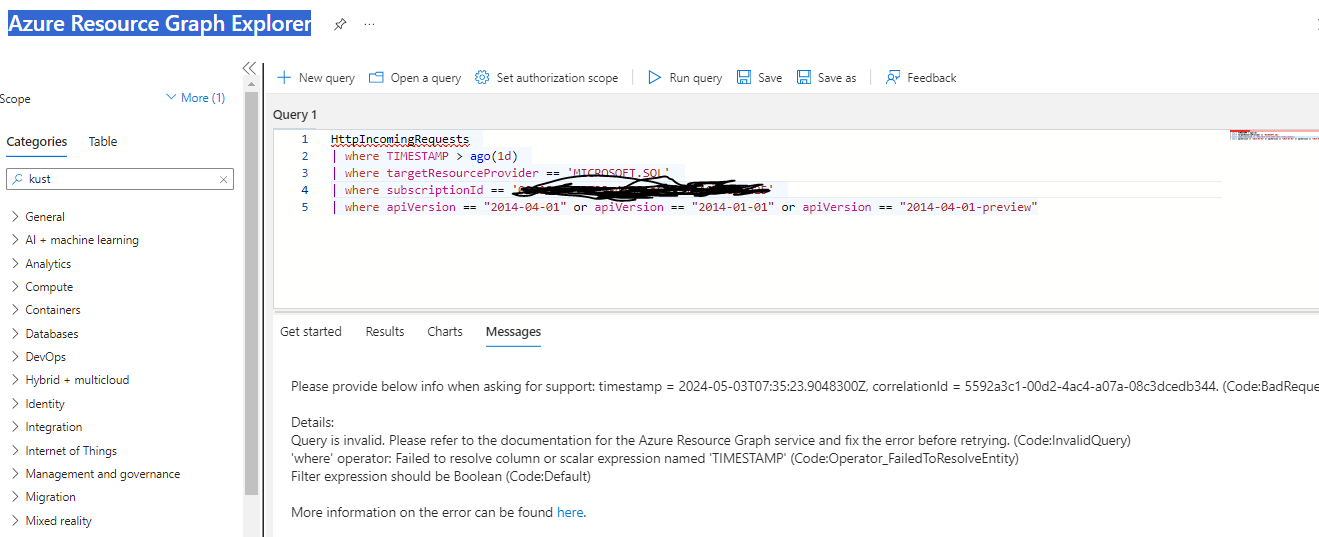Click line number 4 in the editor gutter

point(305,190)
